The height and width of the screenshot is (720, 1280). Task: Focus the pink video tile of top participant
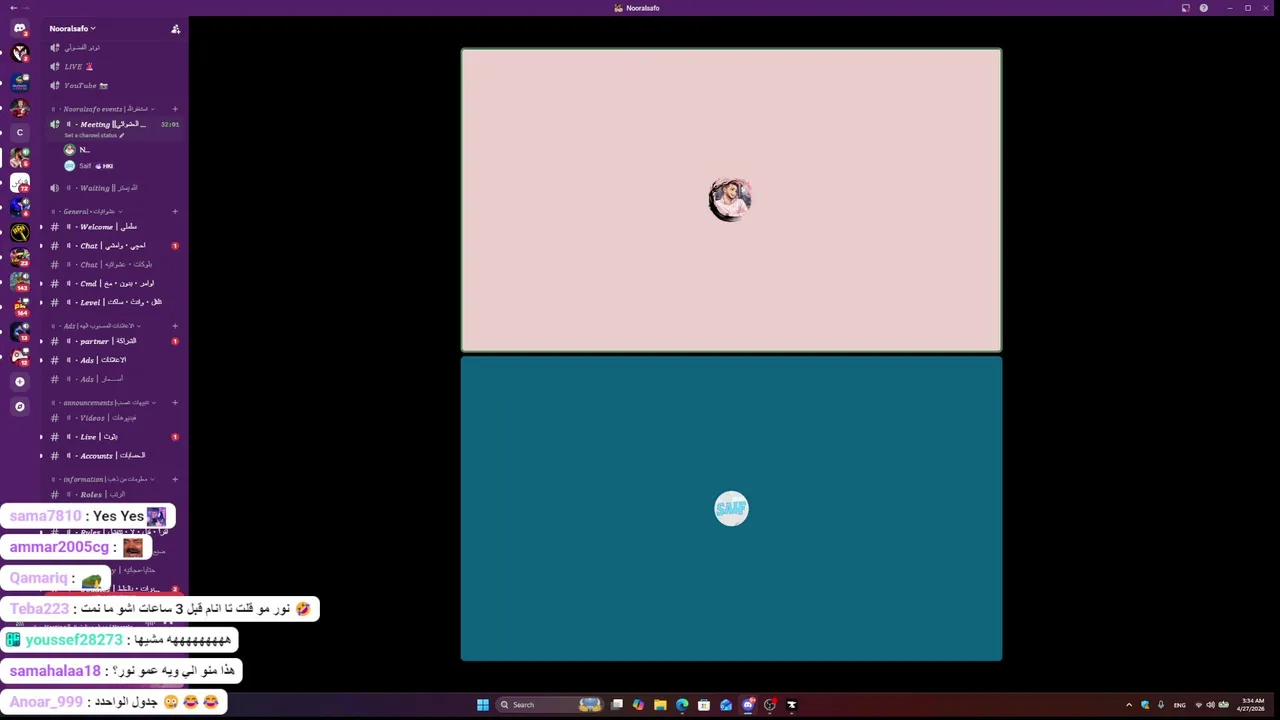pyautogui.click(x=731, y=200)
